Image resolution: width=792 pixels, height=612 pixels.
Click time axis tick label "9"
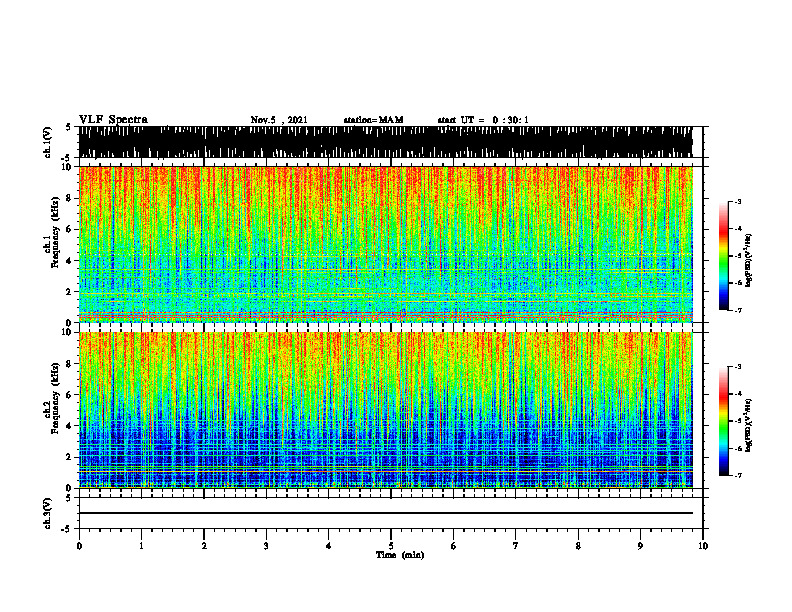[x=640, y=546]
